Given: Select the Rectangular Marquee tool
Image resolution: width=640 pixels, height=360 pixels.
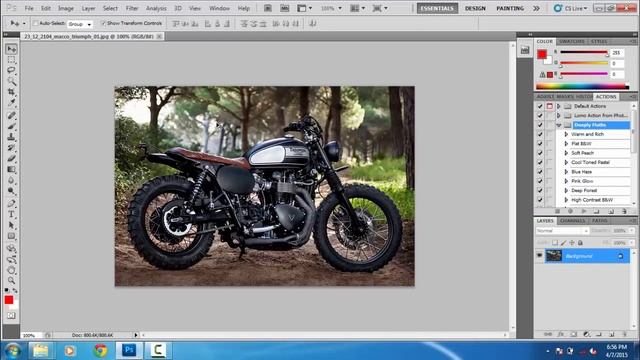Looking at the screenshot, I should tap(11, 60).
